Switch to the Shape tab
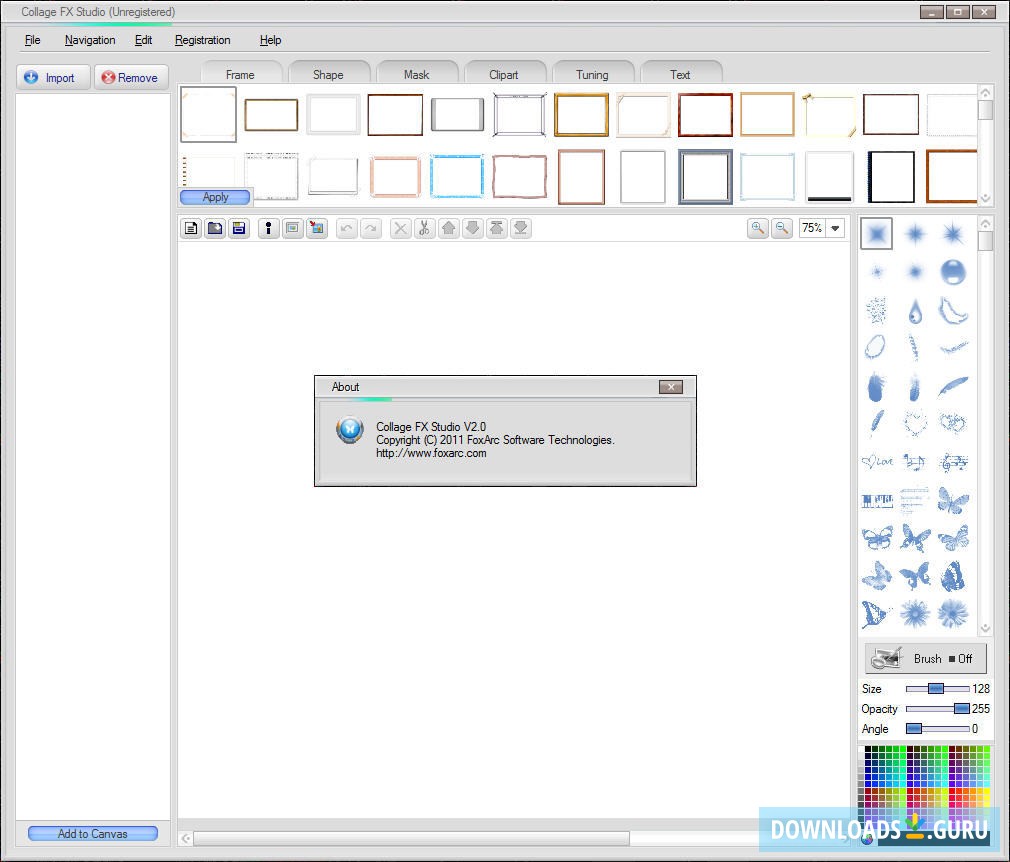Viewport: 1010px width, 862px height. pyautogui.click(x=329, y=74)
